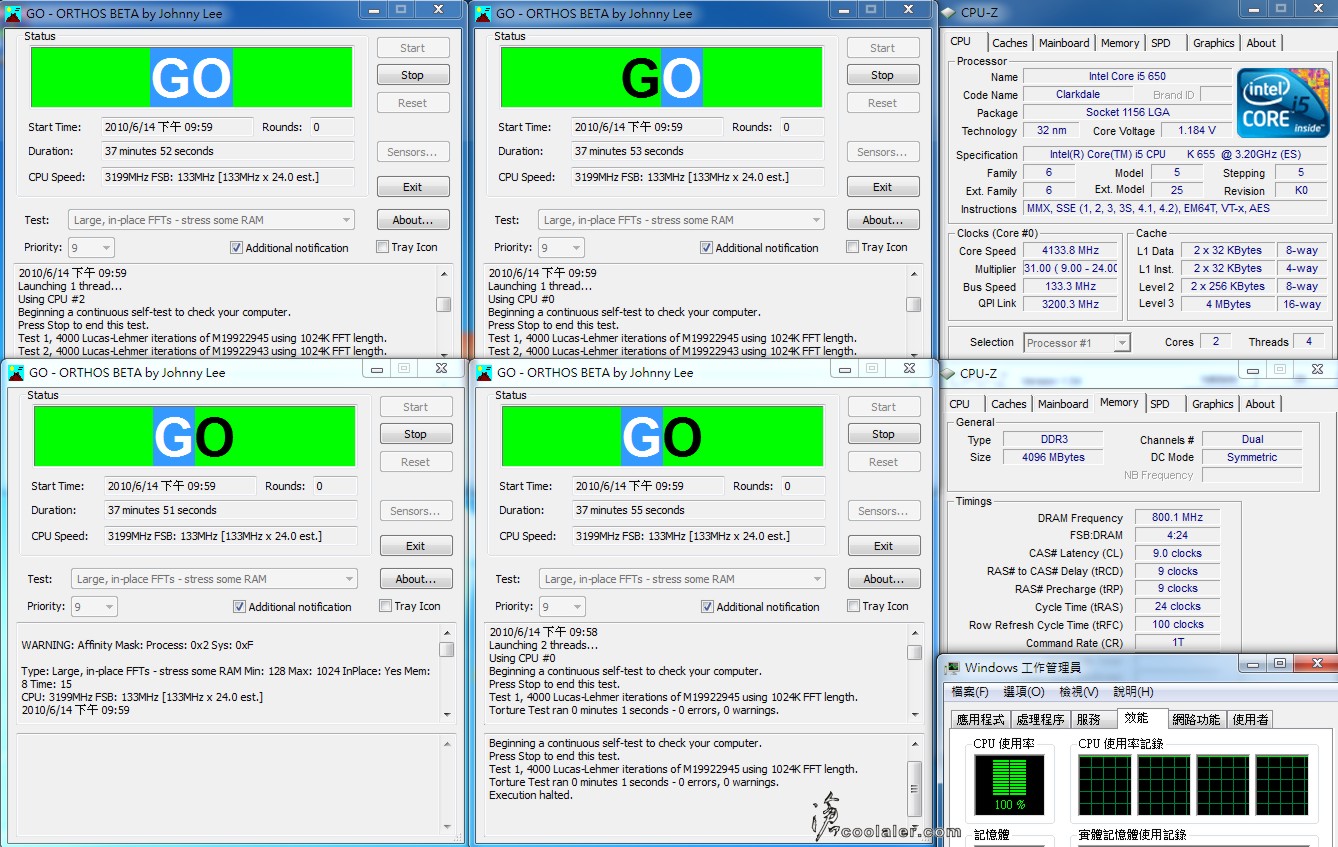The width and height of the screenshot is (1338, 847).
Task: Open Test dropdown in ORTHOS with 52 seconds duration
Action: click(211, 220)
